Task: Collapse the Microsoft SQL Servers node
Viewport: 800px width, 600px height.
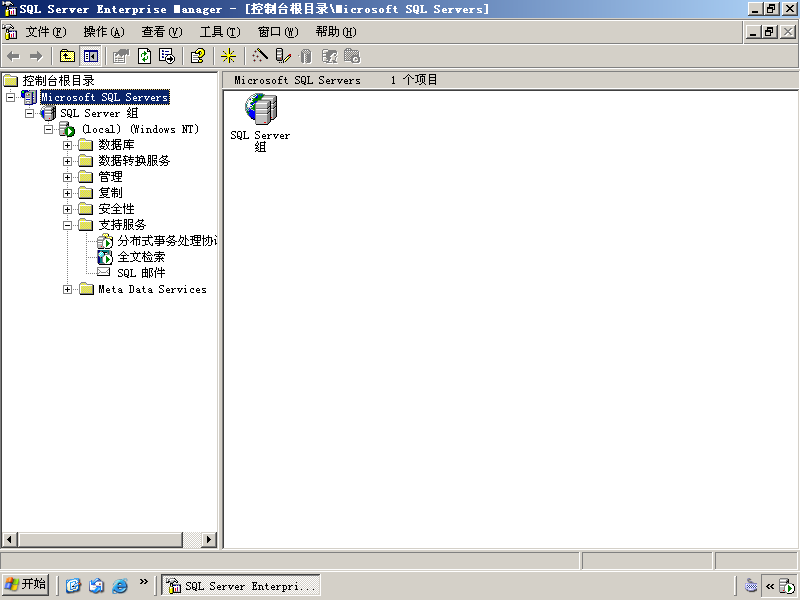Action: [10, 97]
